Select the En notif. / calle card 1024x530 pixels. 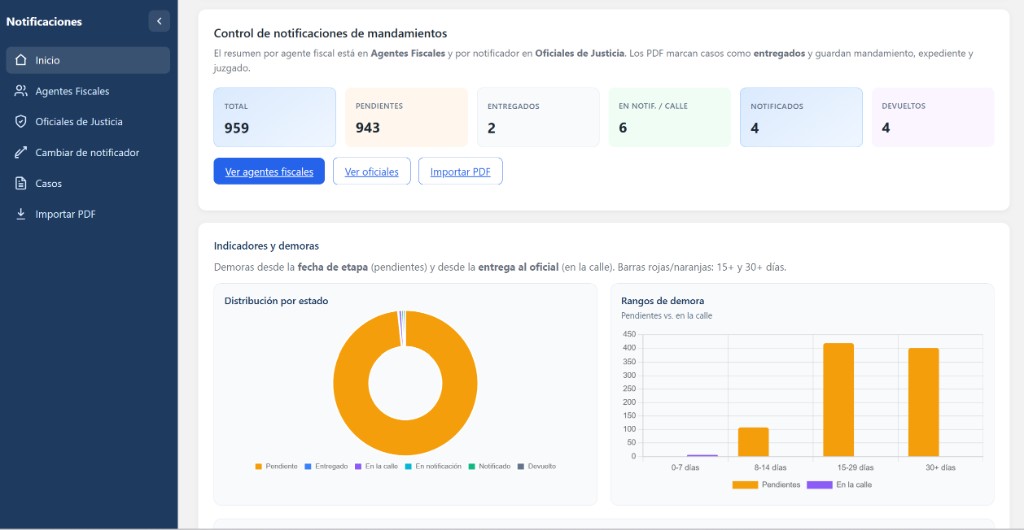[669, 117]
